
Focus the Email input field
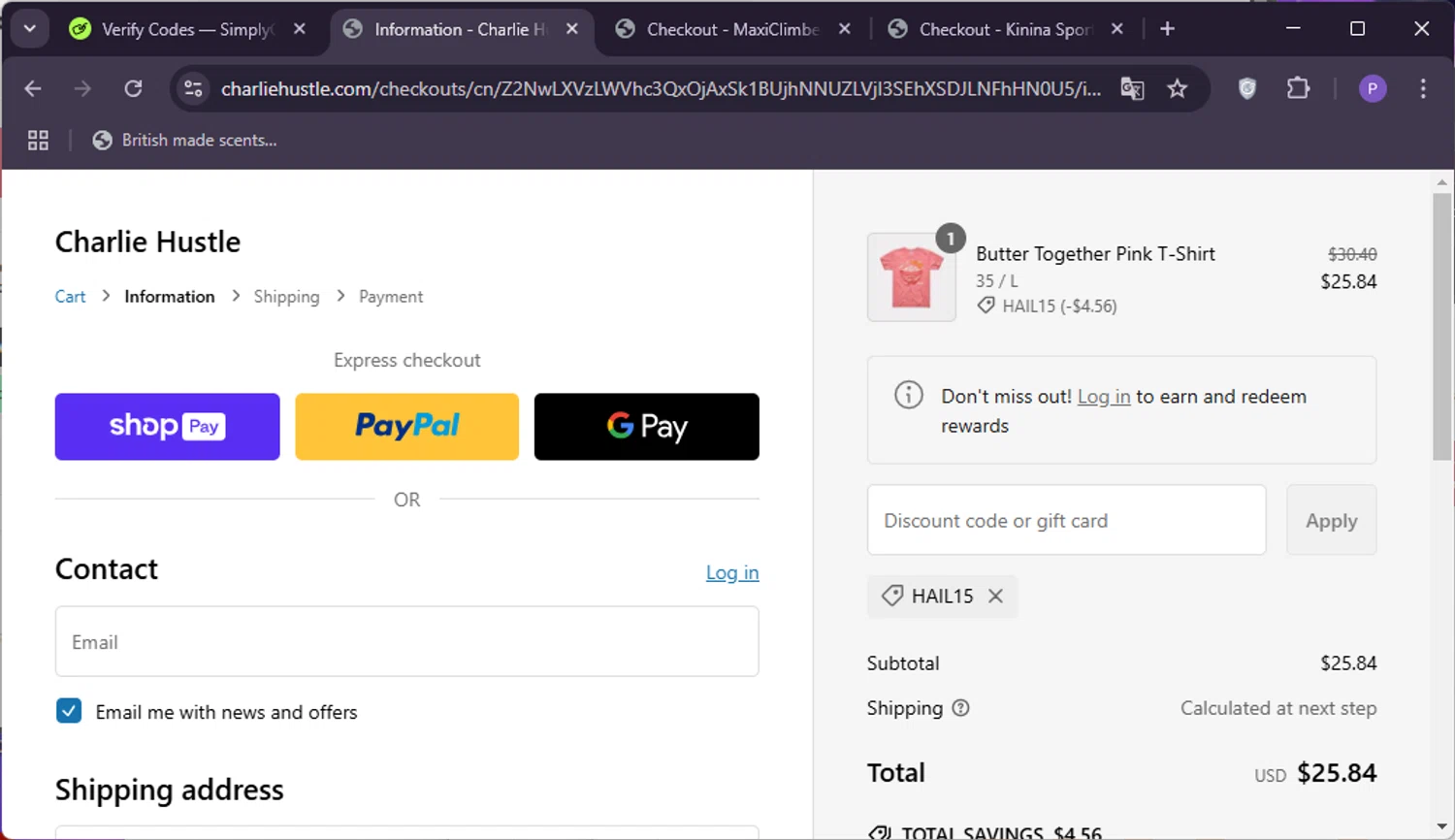406,641
